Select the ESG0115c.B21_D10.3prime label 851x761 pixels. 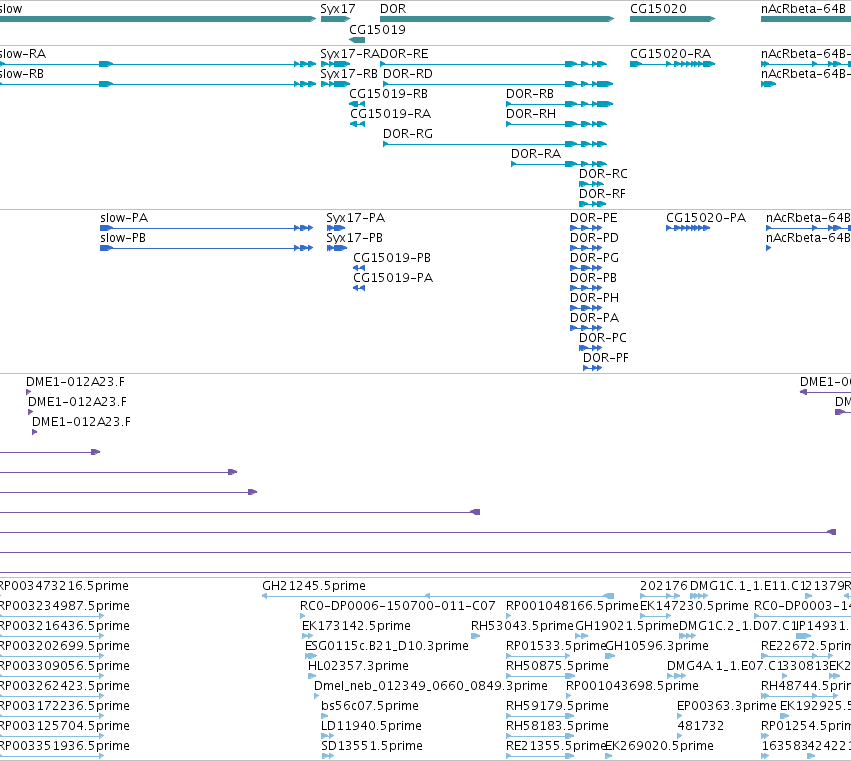[x=386, y=646]
